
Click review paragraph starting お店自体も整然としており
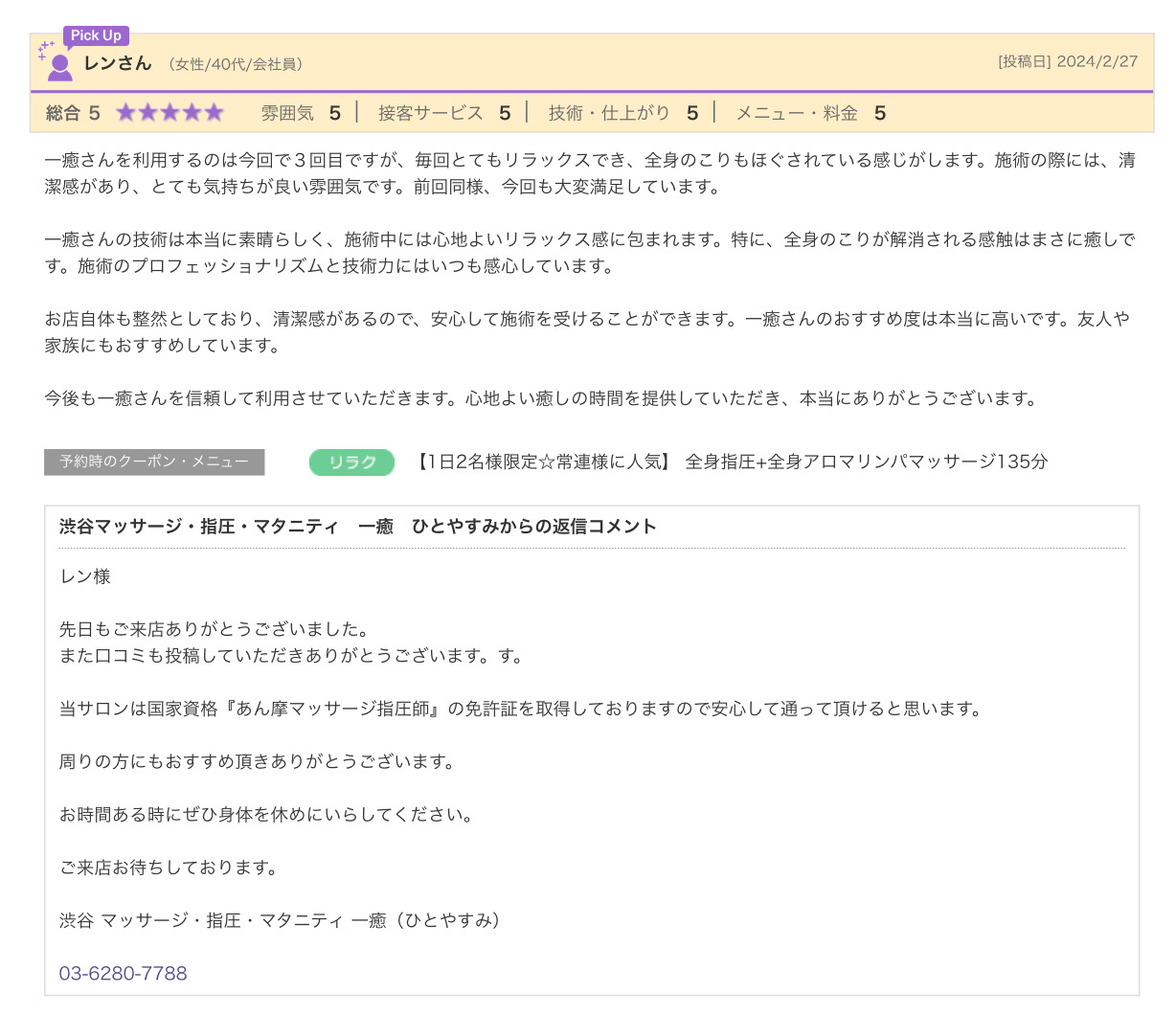[x=588, y=332]
